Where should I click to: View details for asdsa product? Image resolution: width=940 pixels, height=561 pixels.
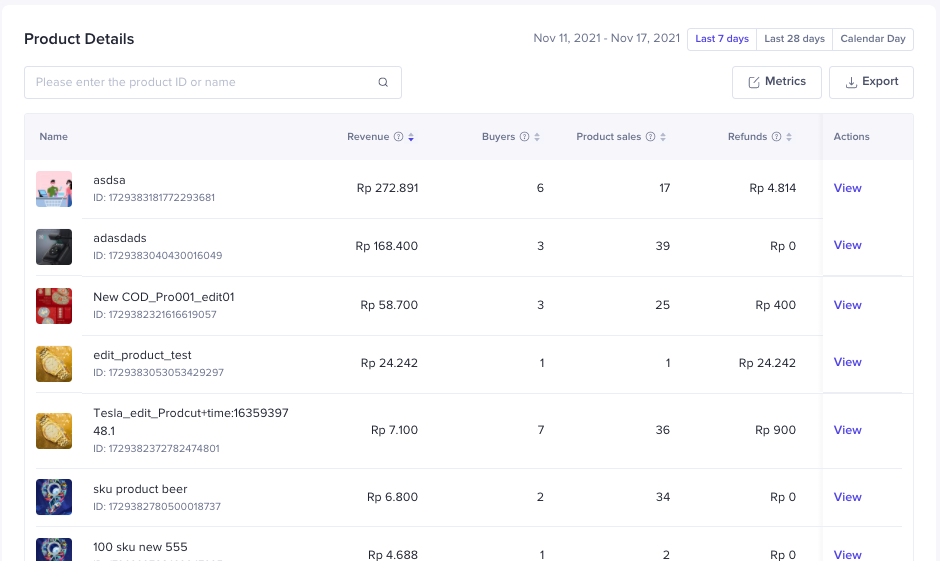coord(847,188)
